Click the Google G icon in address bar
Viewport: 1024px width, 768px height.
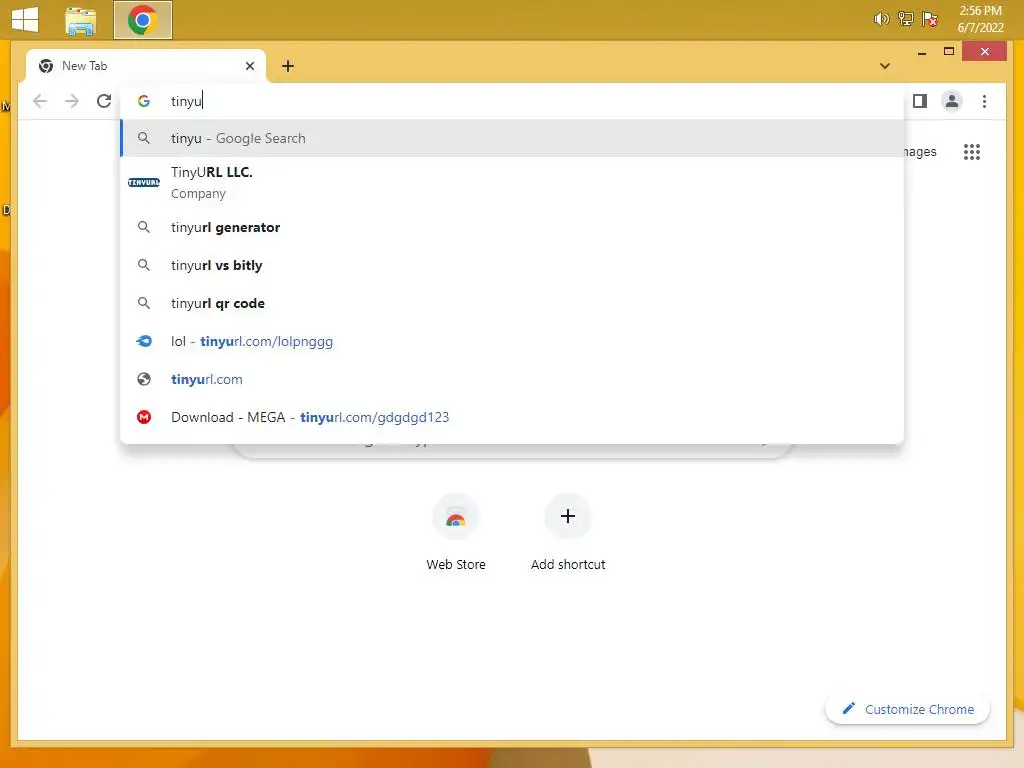pos(144,101)
